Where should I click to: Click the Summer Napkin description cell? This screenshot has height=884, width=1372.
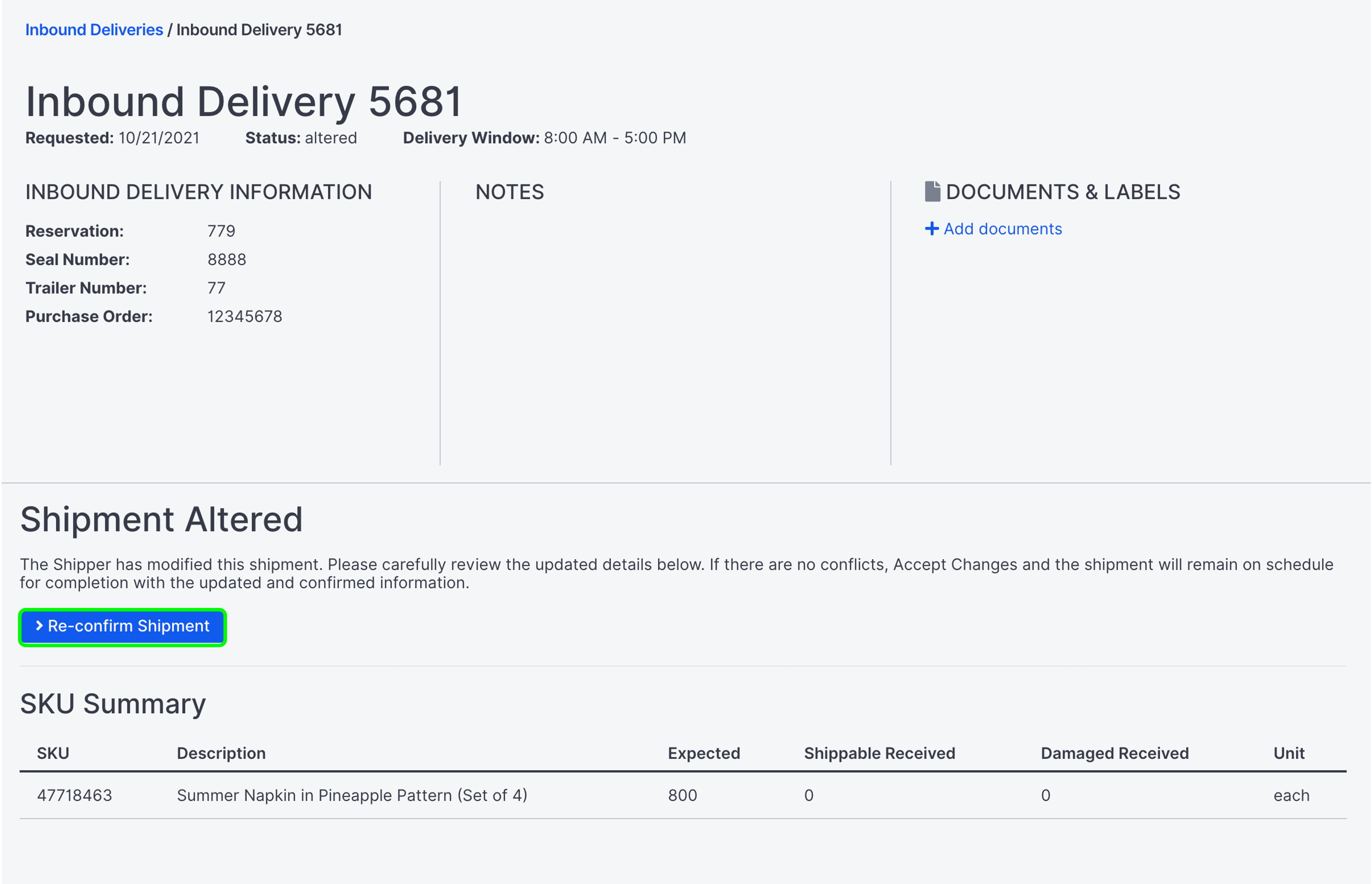click(x=353, y=795)
